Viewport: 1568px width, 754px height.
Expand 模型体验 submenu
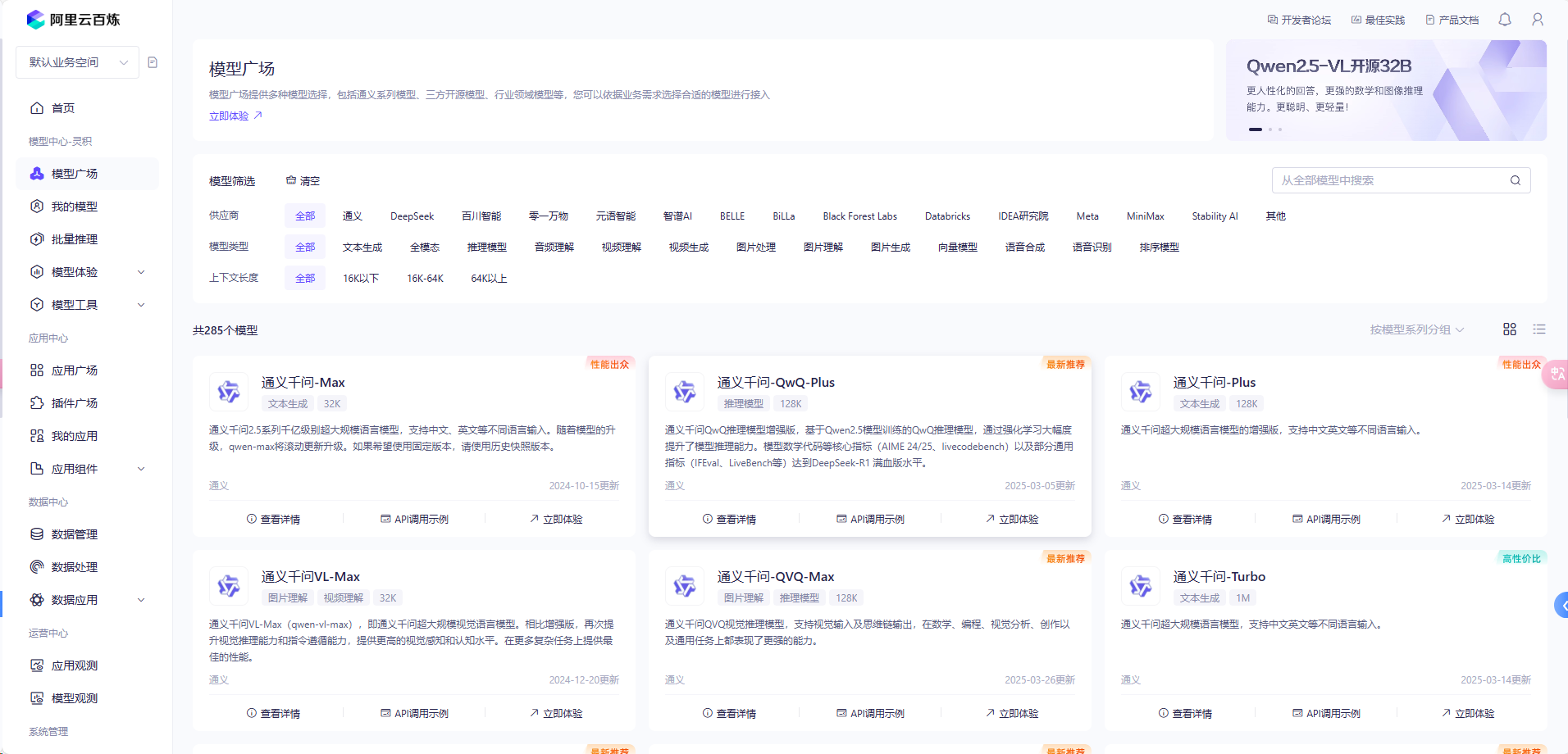coord(87,272)
